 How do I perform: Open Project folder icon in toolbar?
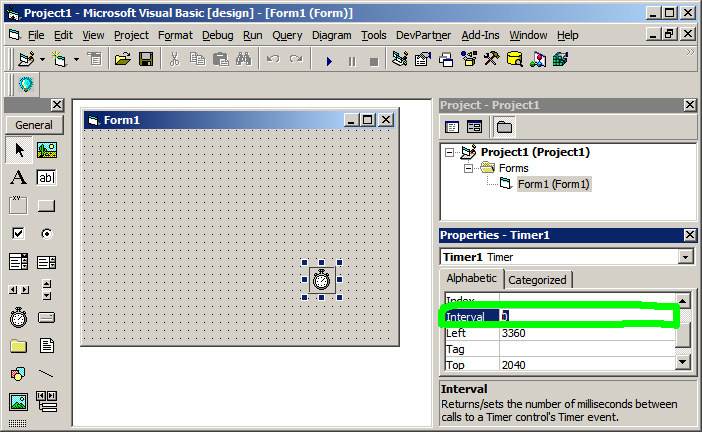click(122, 60)
